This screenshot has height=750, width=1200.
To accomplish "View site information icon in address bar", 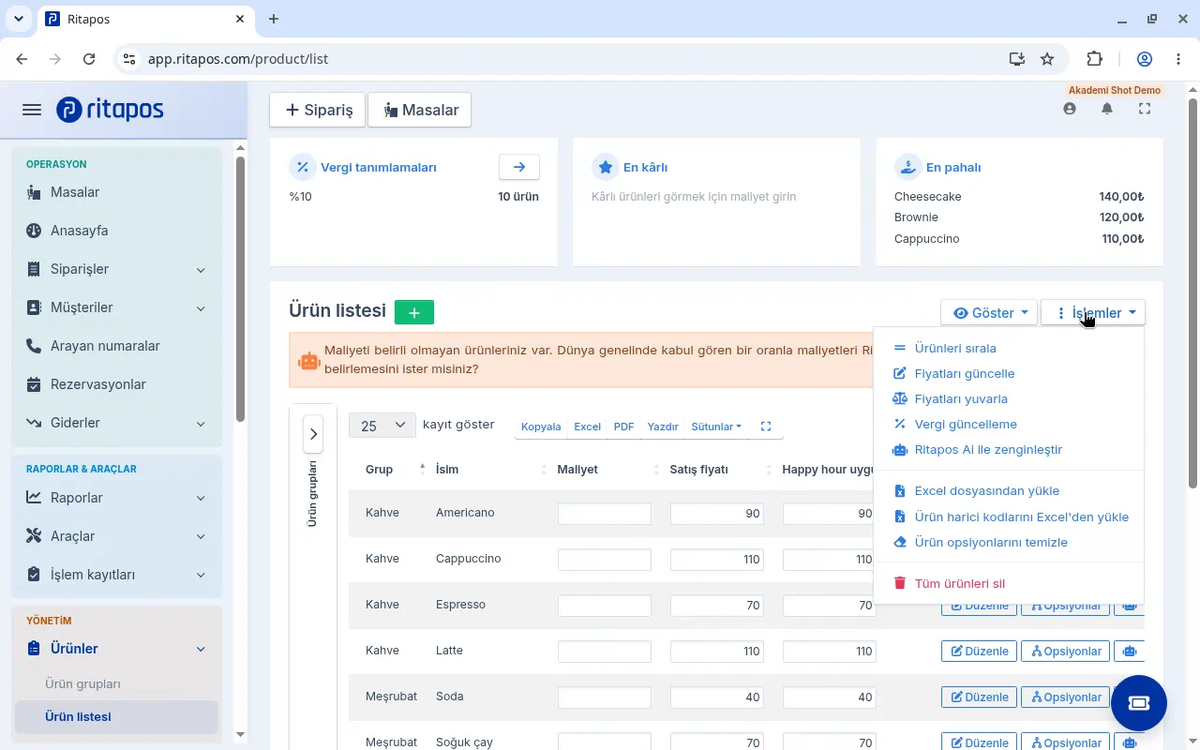I will click(129, 59).
